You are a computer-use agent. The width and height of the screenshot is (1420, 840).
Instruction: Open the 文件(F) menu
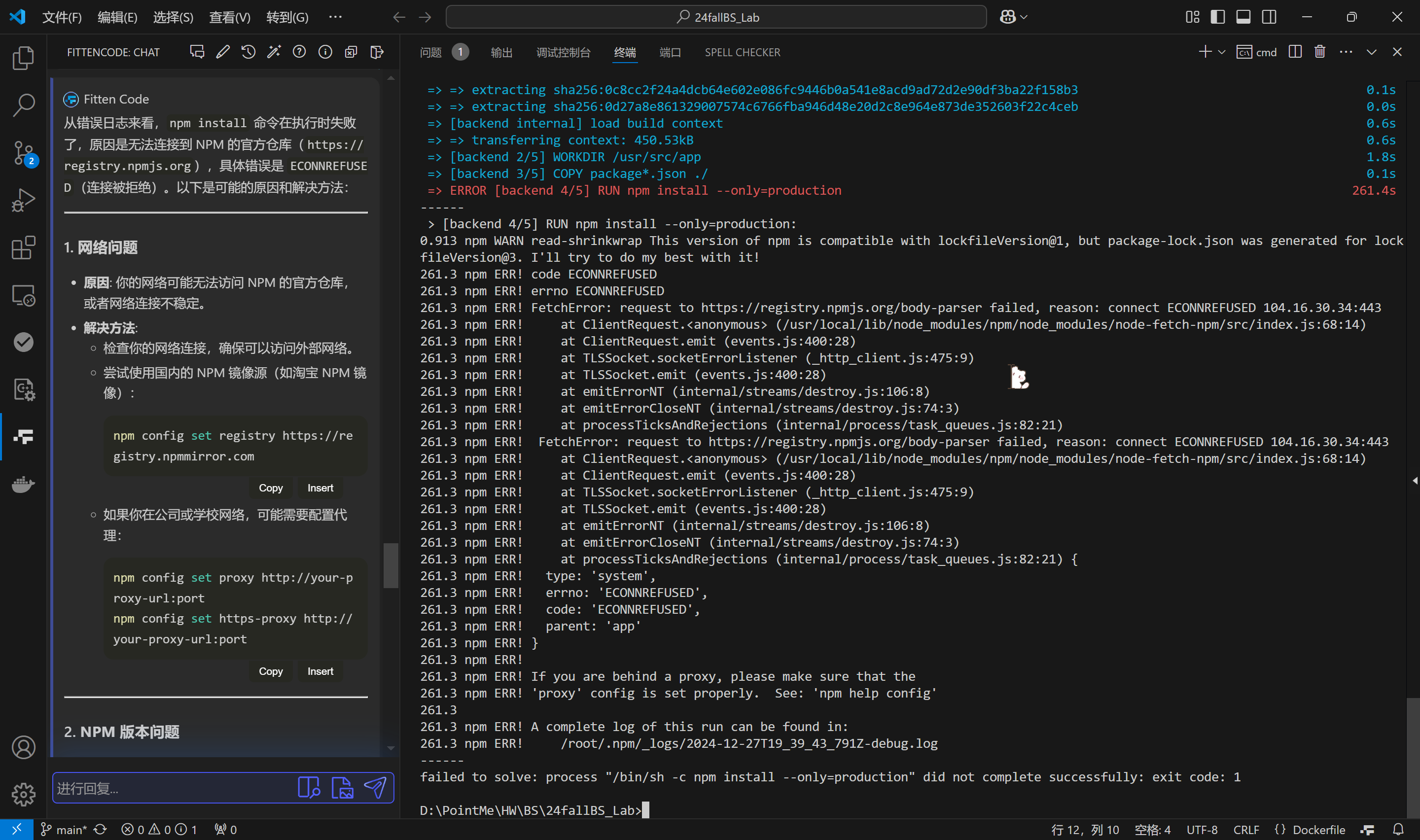tap(62, 17)
